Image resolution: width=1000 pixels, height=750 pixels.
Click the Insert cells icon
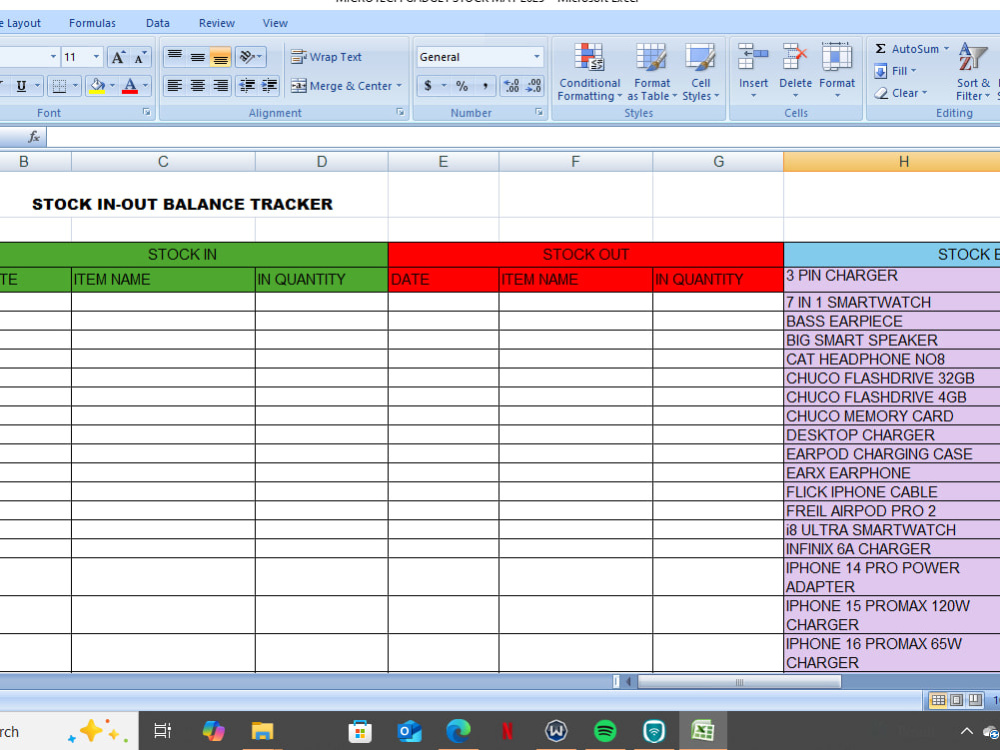pos(753,57)
